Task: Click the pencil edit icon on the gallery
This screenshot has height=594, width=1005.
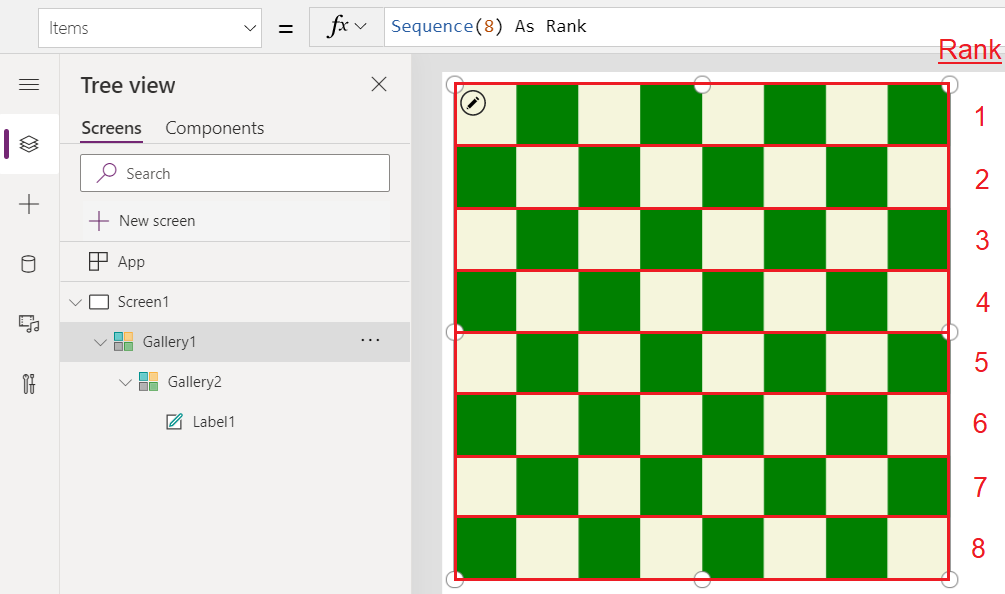Action: pos(473,102)
